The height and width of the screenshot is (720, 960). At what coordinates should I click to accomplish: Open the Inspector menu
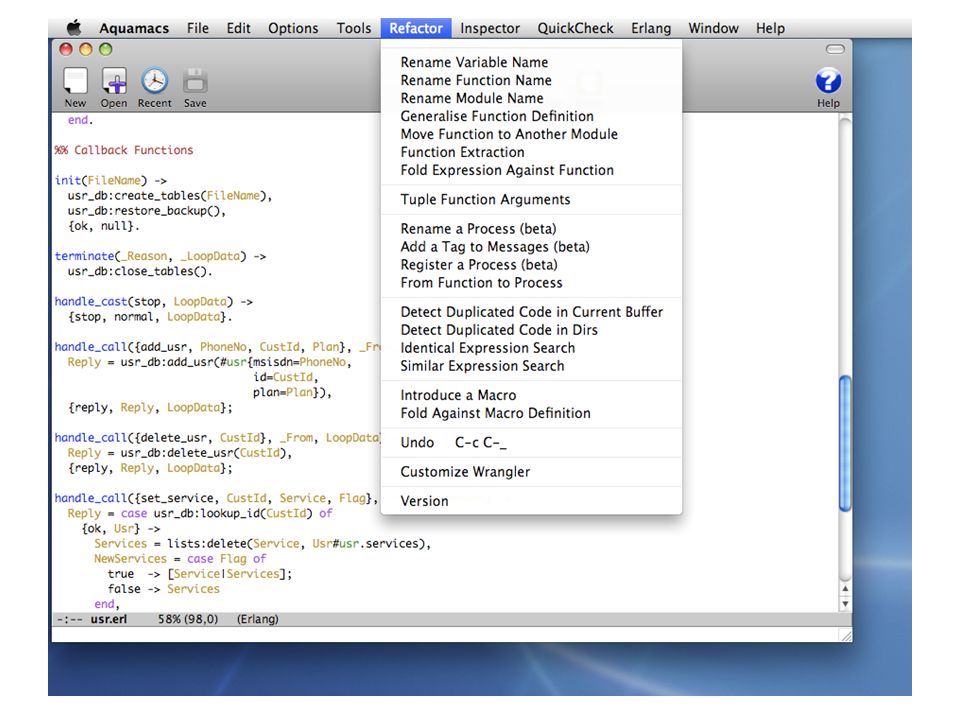pos(490,28)
